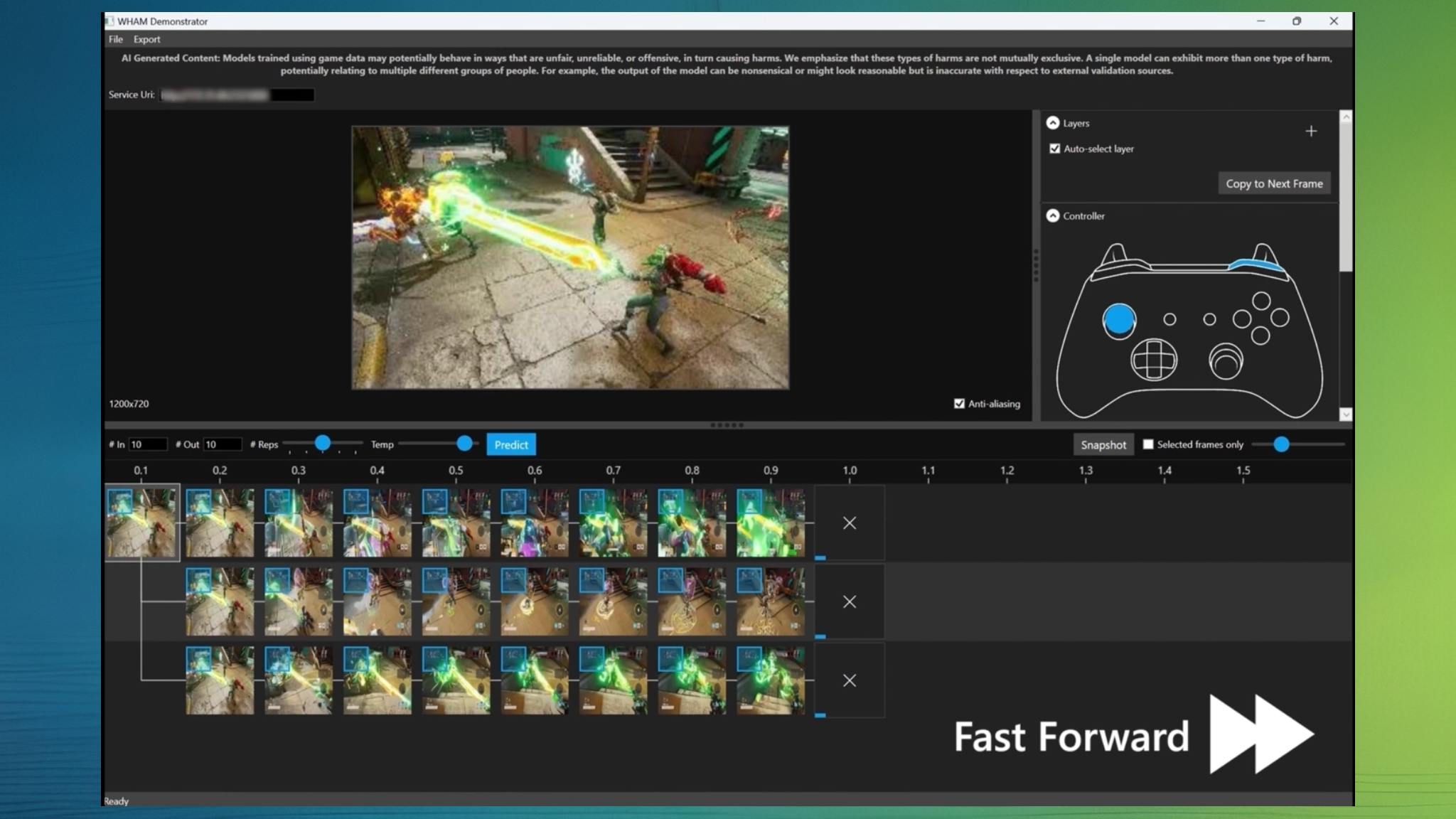Select the first row frame thumbnail at 0.5
Screen dimensions: 1456x819
coord(456,523)
